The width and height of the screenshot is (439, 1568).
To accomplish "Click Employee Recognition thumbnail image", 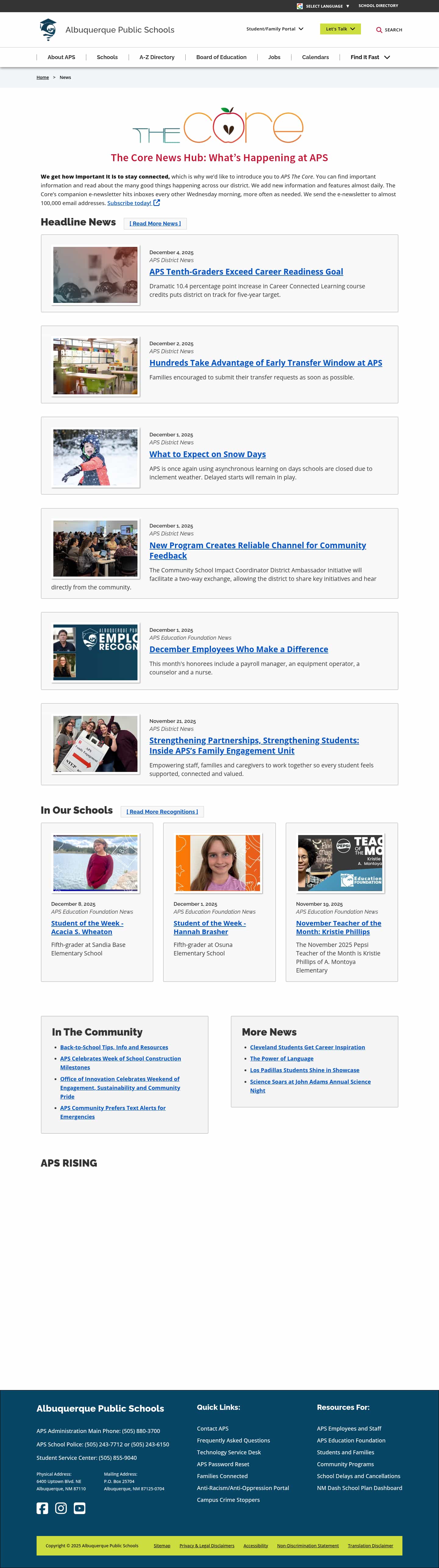I will click(x=96, y=652).
